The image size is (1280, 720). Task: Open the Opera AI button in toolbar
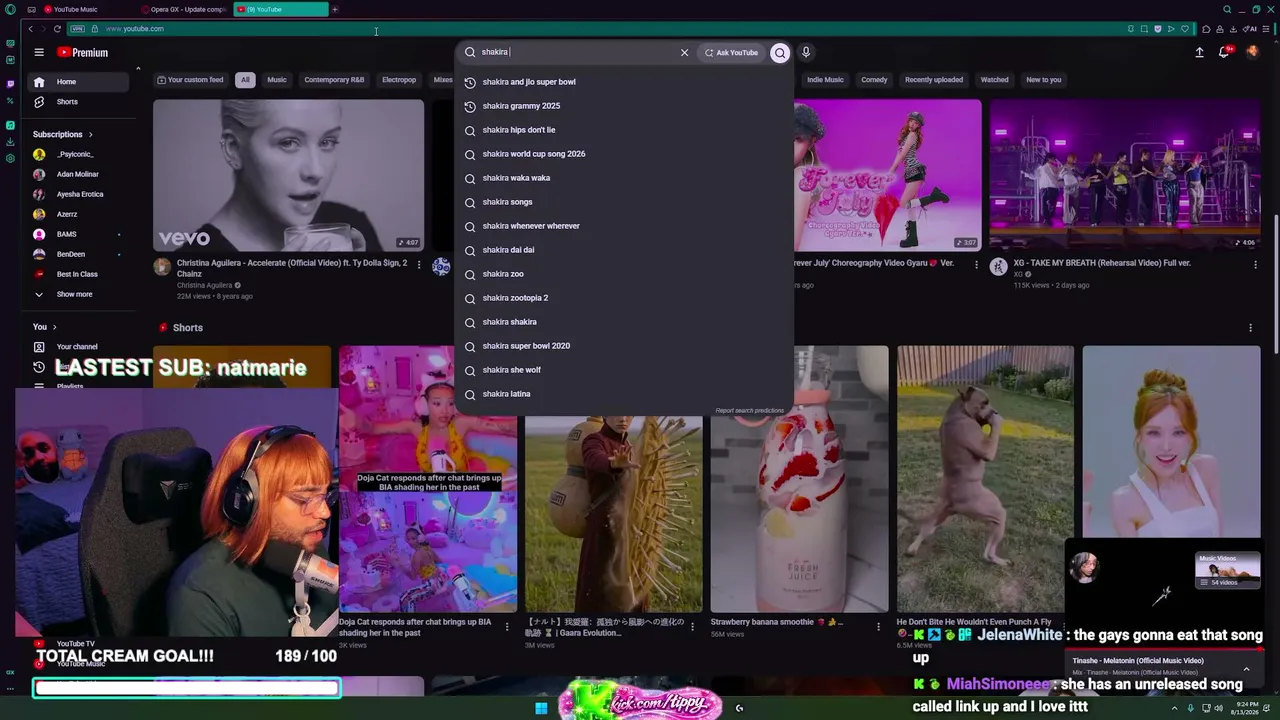(1252, 29)
